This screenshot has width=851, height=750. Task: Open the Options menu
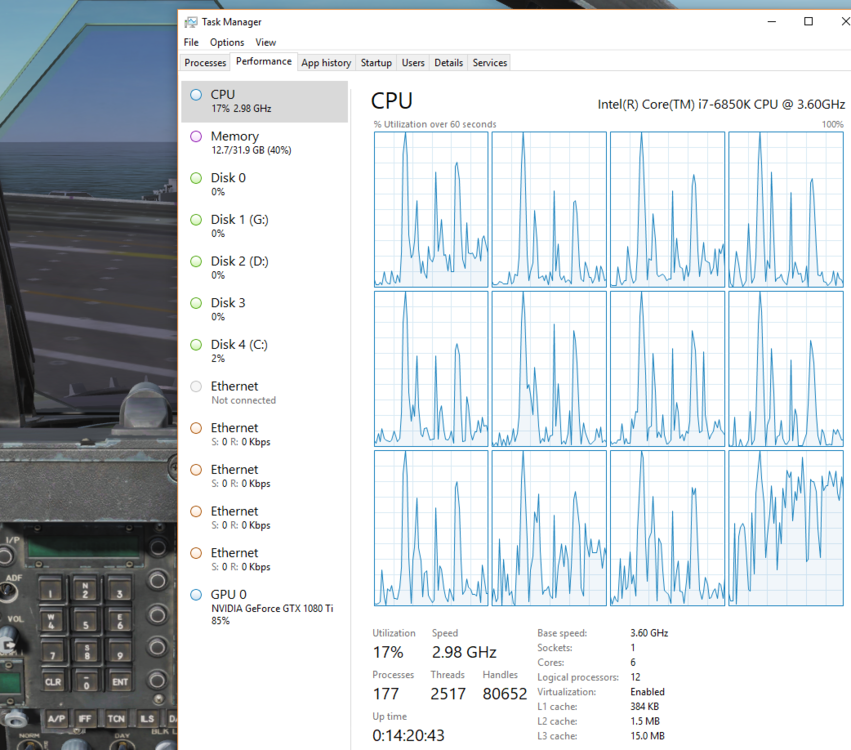[227, 43]
